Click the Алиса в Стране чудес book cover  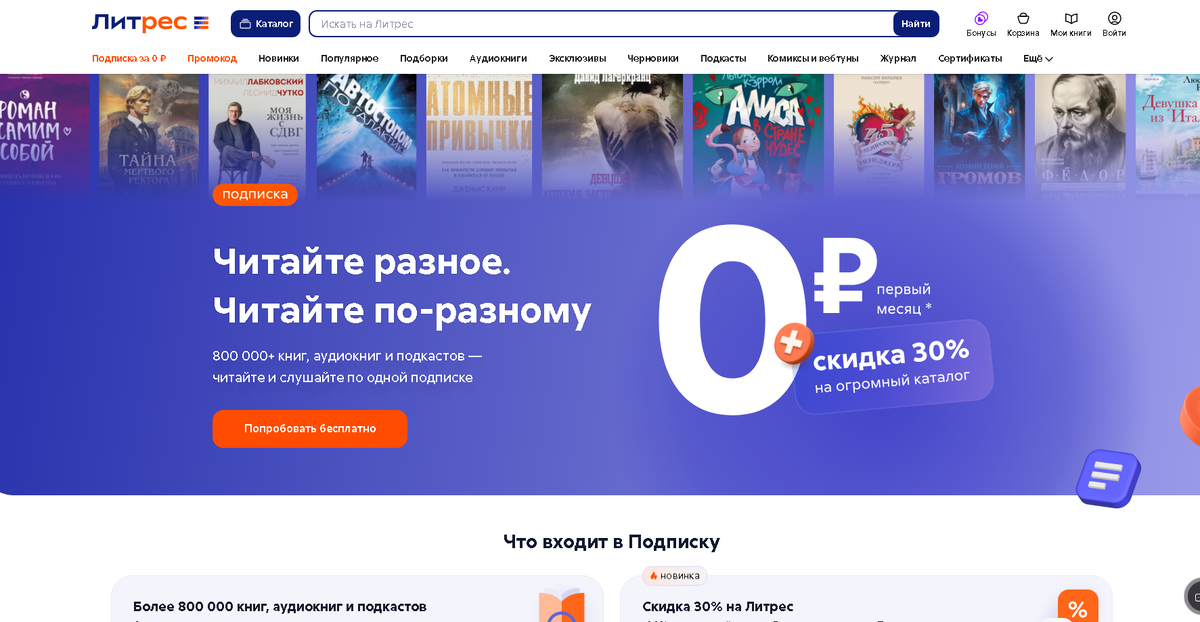tap(758, 131)
